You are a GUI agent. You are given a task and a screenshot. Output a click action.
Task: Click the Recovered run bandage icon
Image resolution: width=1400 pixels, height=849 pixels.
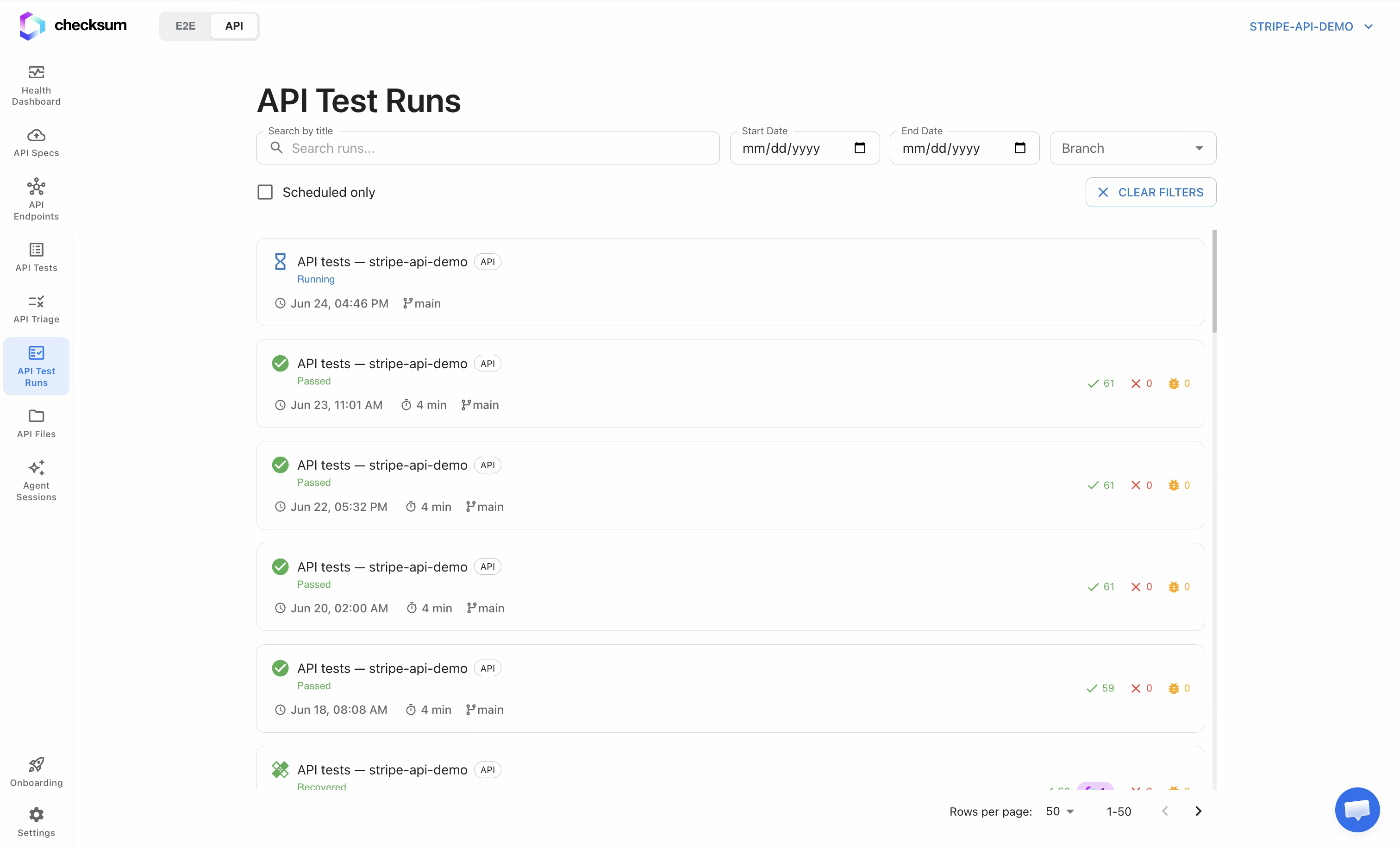click(x=280, y=769)
